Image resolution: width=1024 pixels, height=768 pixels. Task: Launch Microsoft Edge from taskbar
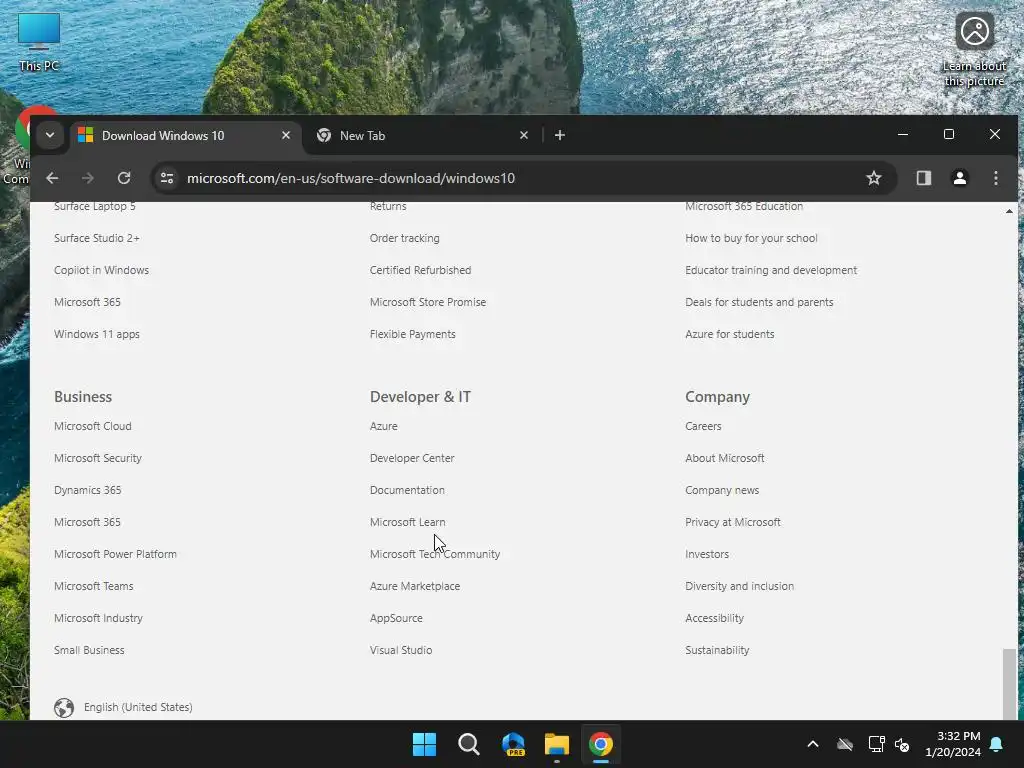(513, 744)
